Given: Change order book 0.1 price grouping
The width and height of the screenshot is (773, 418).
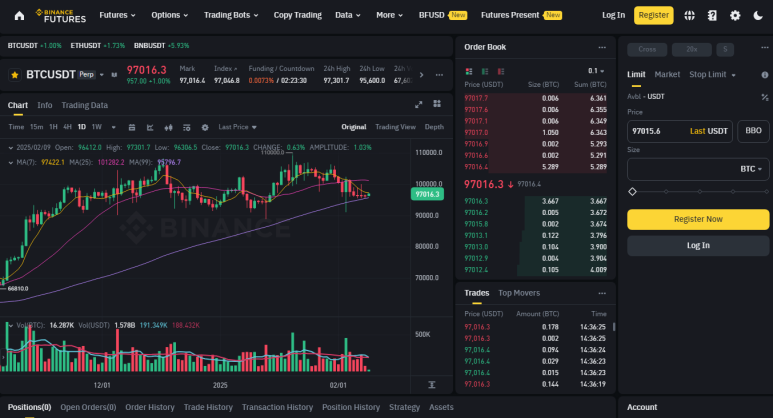Looking at the screenshot, I should pyautogui.click(x=596, y=71).
